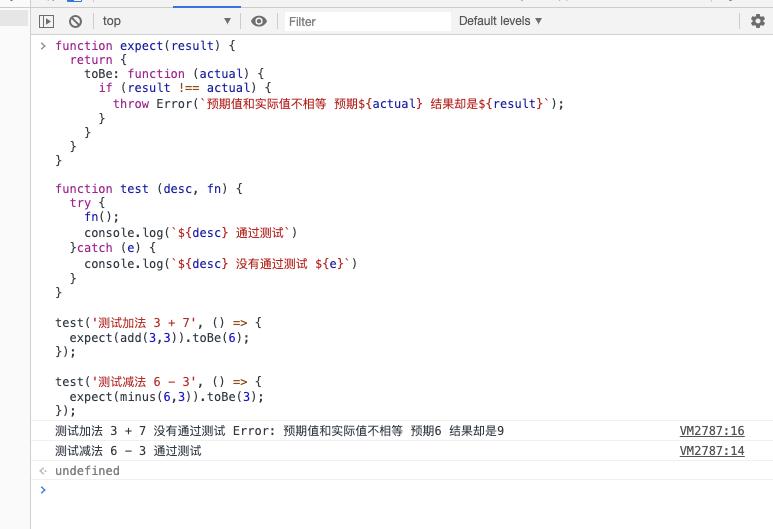Viewport: 773px width, 529px height.
Task: Open console settings gear icon
Action: tap(757, 21)
